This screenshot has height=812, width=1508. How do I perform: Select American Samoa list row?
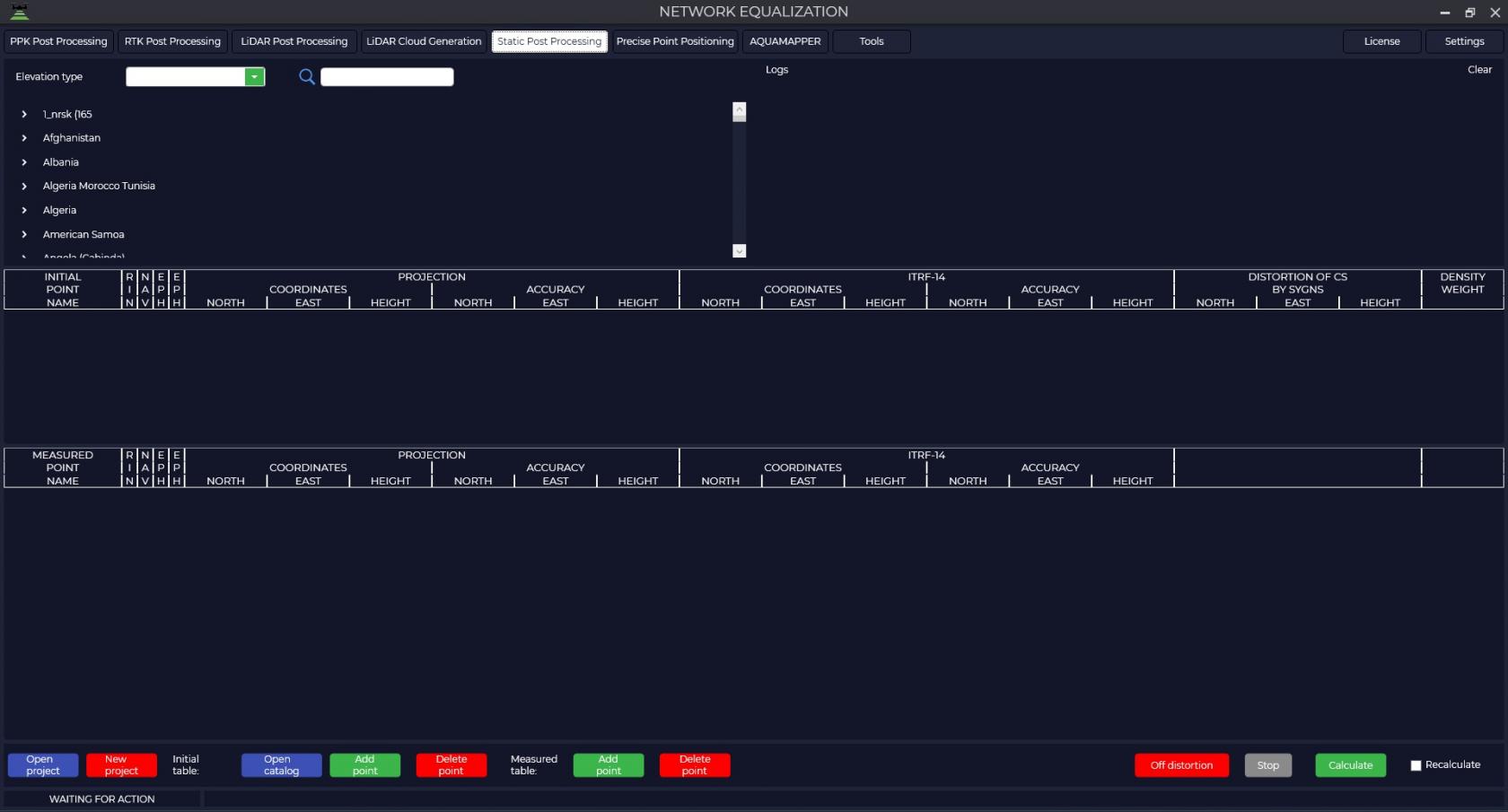[x=83, y=234]
